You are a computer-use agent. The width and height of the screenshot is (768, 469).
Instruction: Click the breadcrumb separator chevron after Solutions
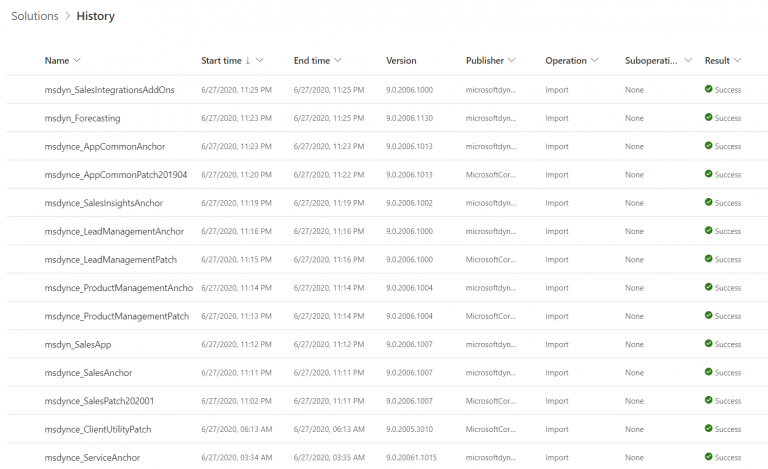tap(68, 16)
